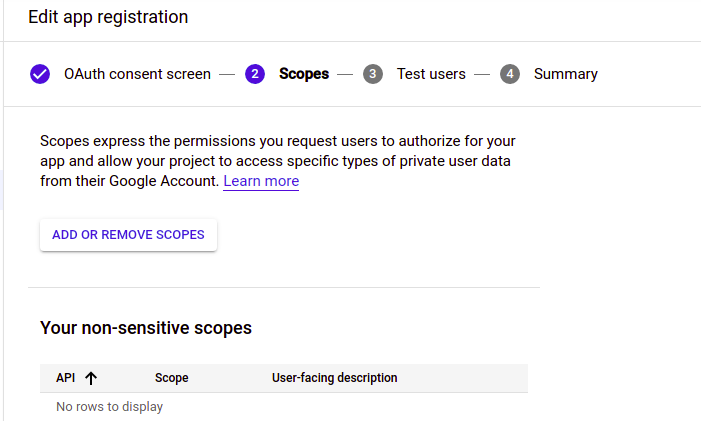Open the Learn more link about scopes
701x421 pixels.
pyautogui.click(x=261, y=181)
